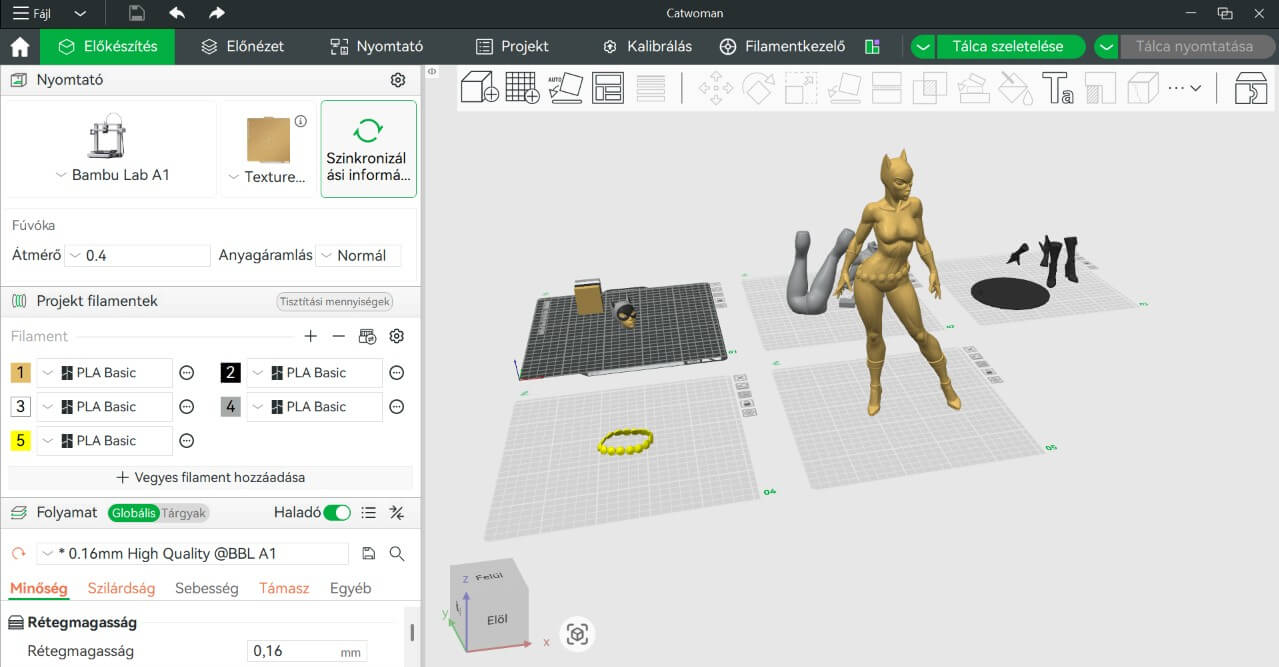Go to the Támasz settings tab
Image resolution: width=1279 pixels, height=667 pixels.
pos(284,588)
